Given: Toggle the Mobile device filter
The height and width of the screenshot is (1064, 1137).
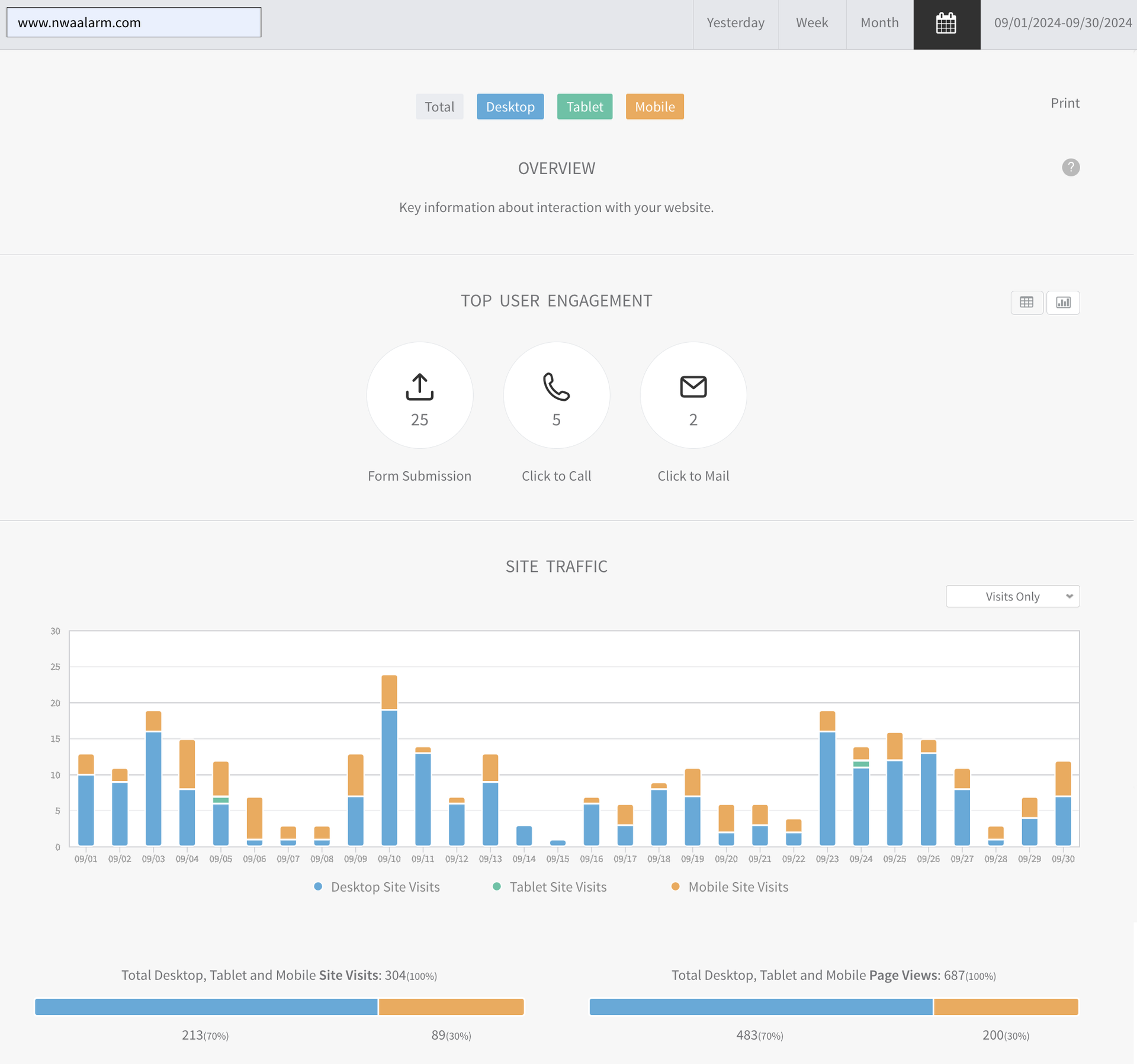Looking at the screenshot, I should click(654, 107).
